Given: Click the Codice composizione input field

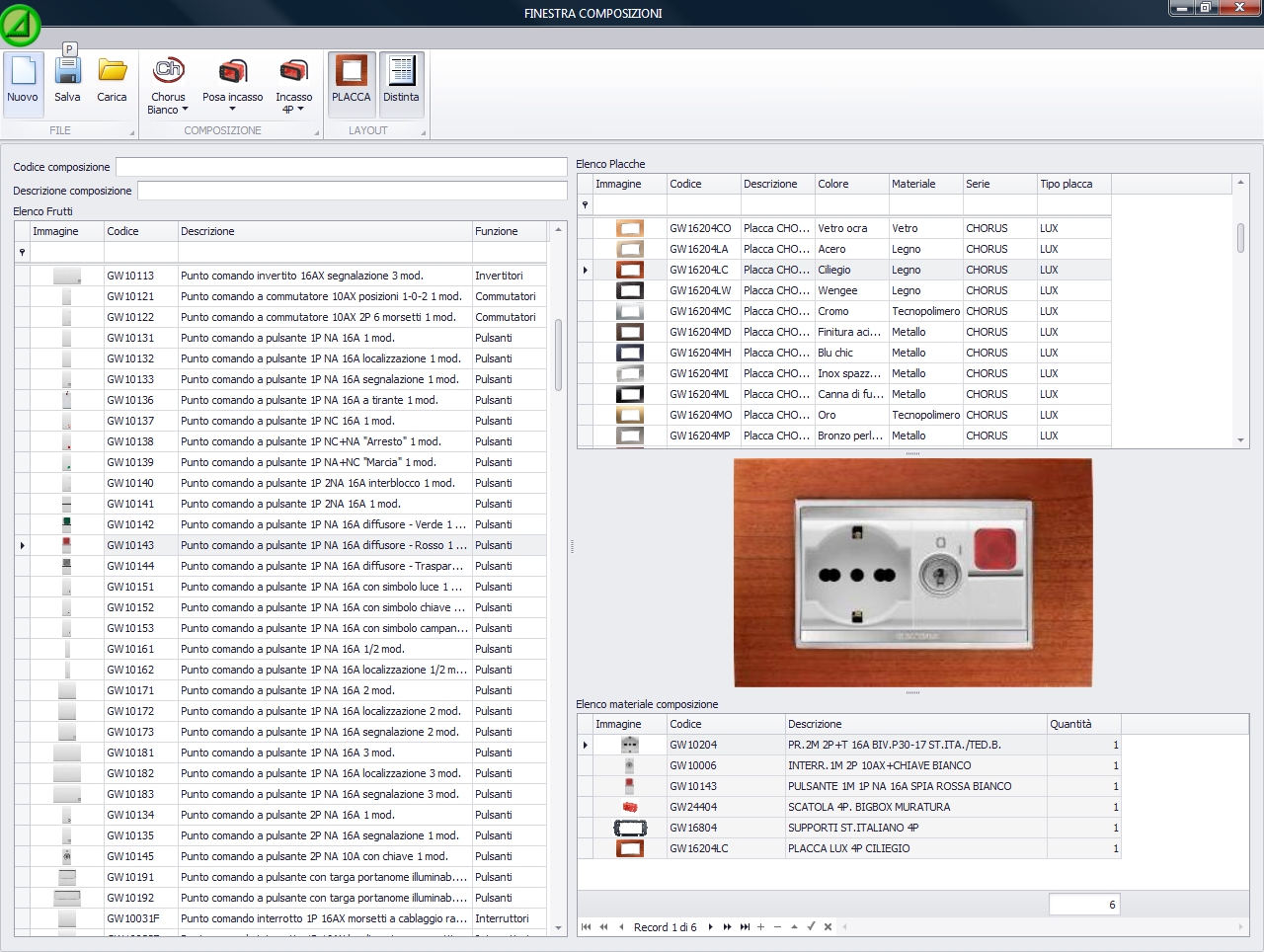Looking at the screenshot, I should pos(341,167).
